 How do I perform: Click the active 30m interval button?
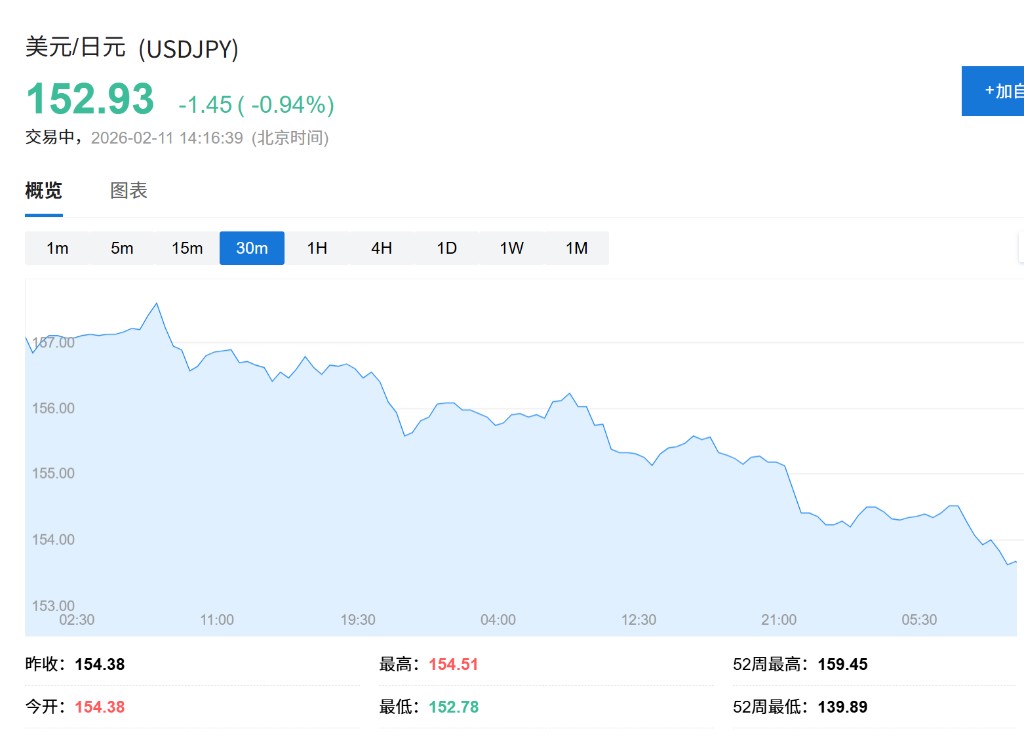pyautogui.click(x=252, y=248)
